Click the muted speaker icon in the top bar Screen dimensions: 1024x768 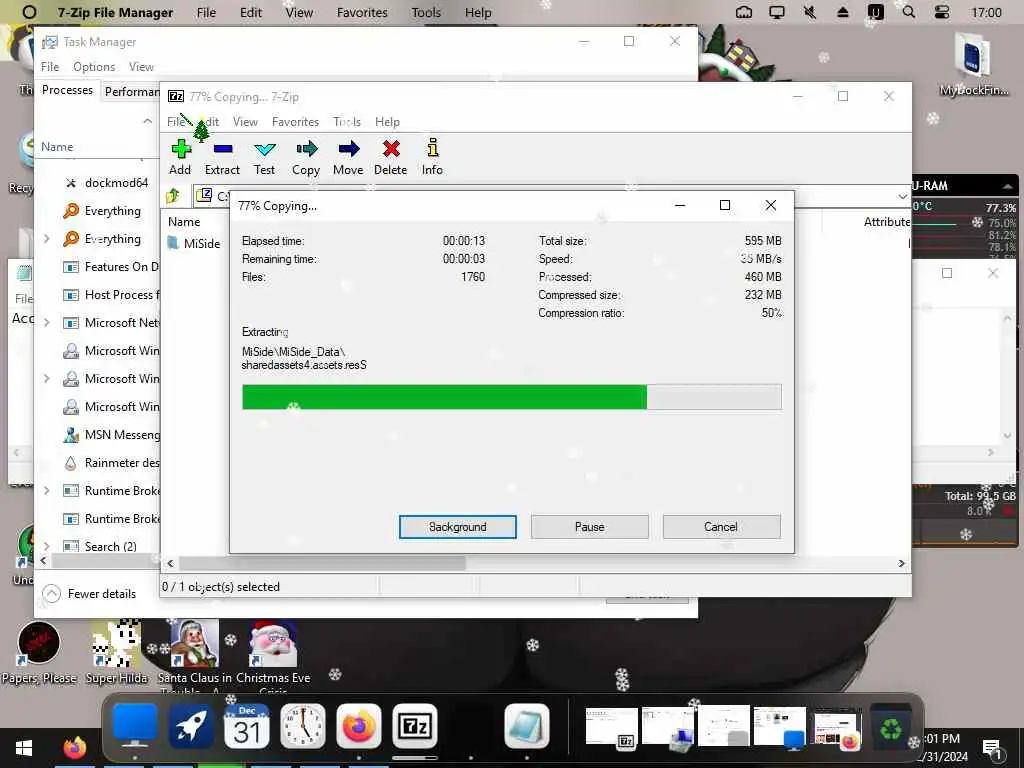810,12
